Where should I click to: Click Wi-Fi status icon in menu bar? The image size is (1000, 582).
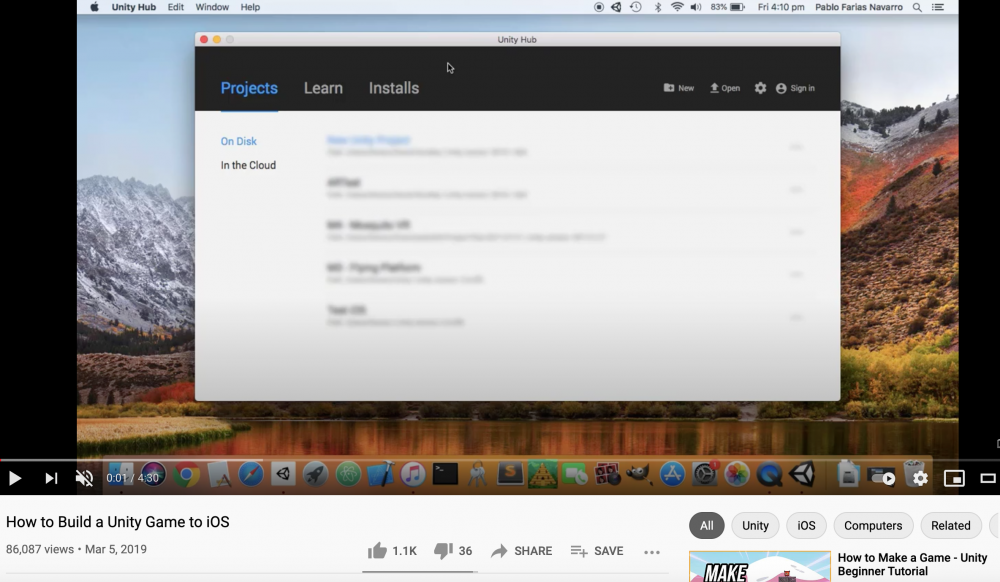click(x=677, y=7)
